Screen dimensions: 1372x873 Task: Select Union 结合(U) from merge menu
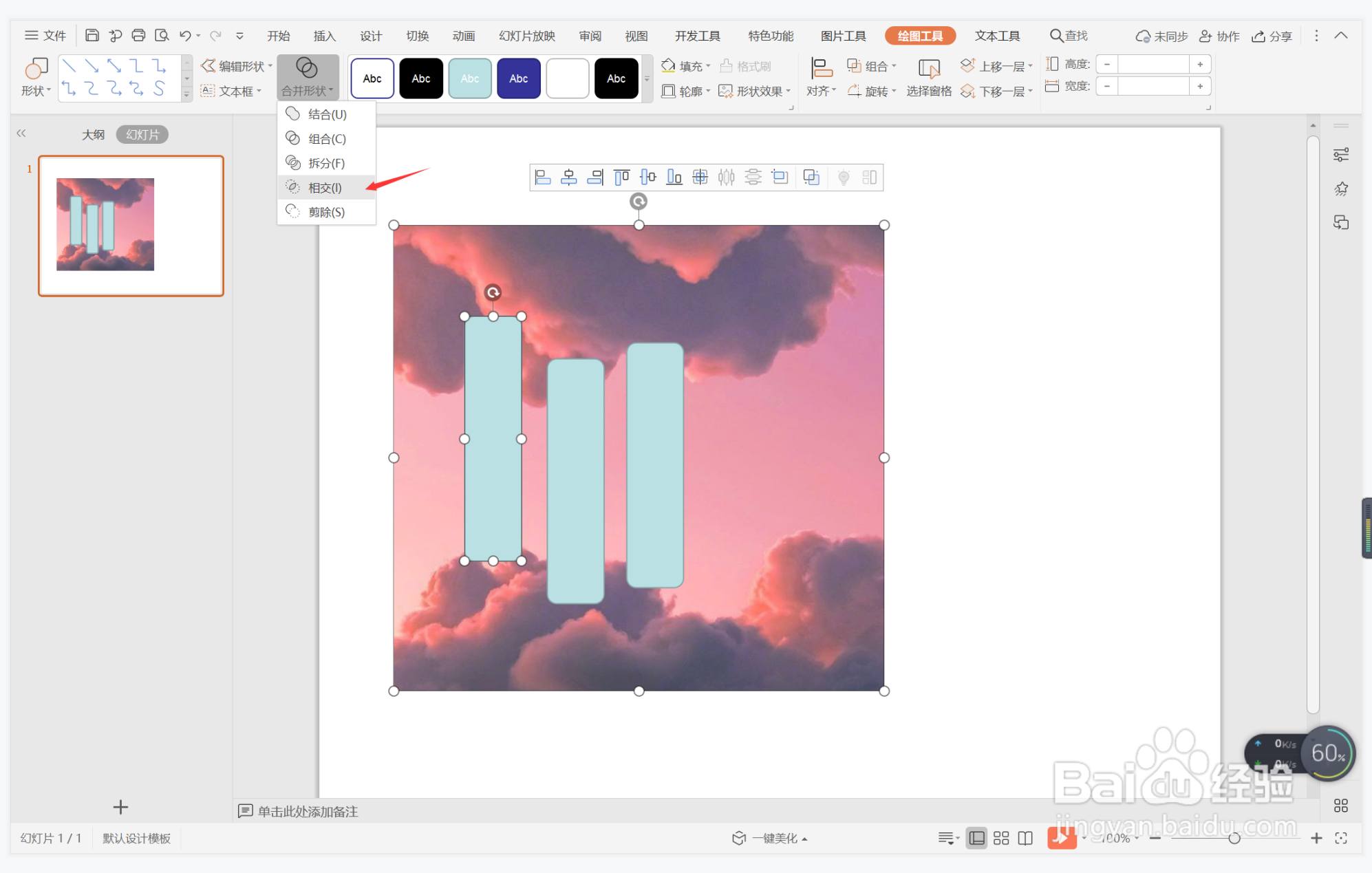tap(327, 114)
